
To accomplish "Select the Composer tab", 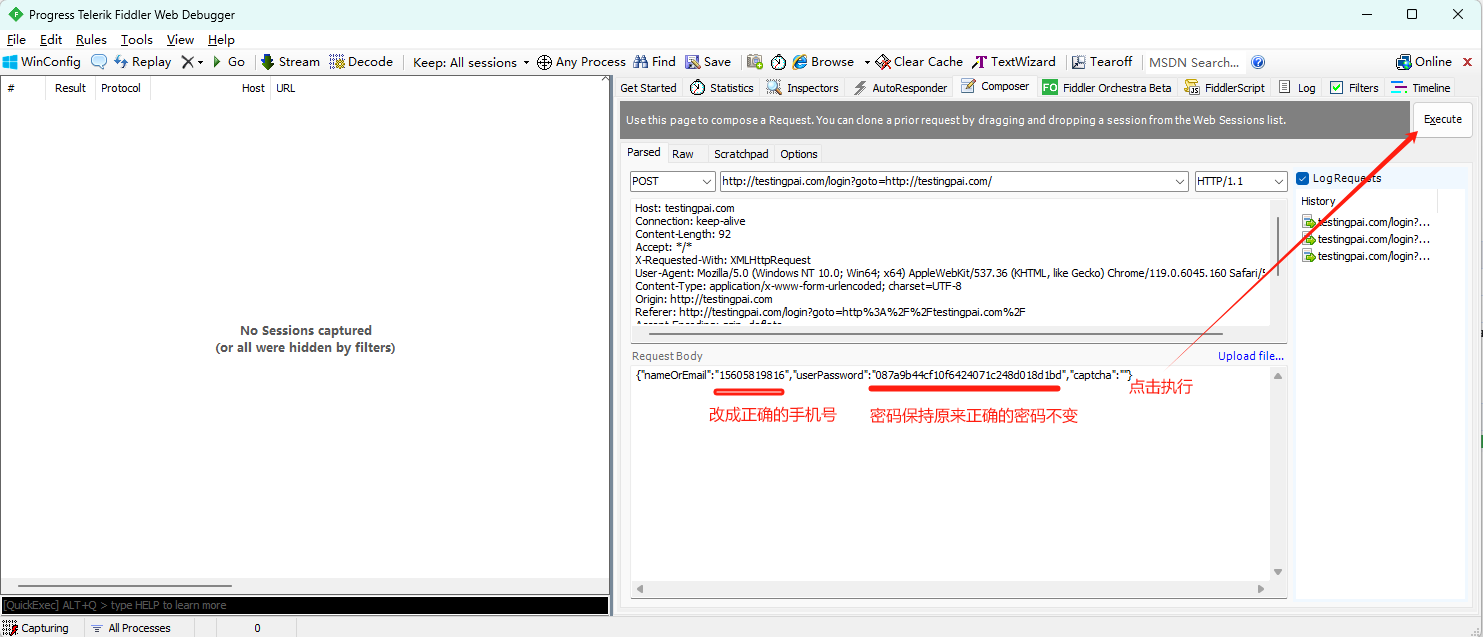I will click(995, 87).
